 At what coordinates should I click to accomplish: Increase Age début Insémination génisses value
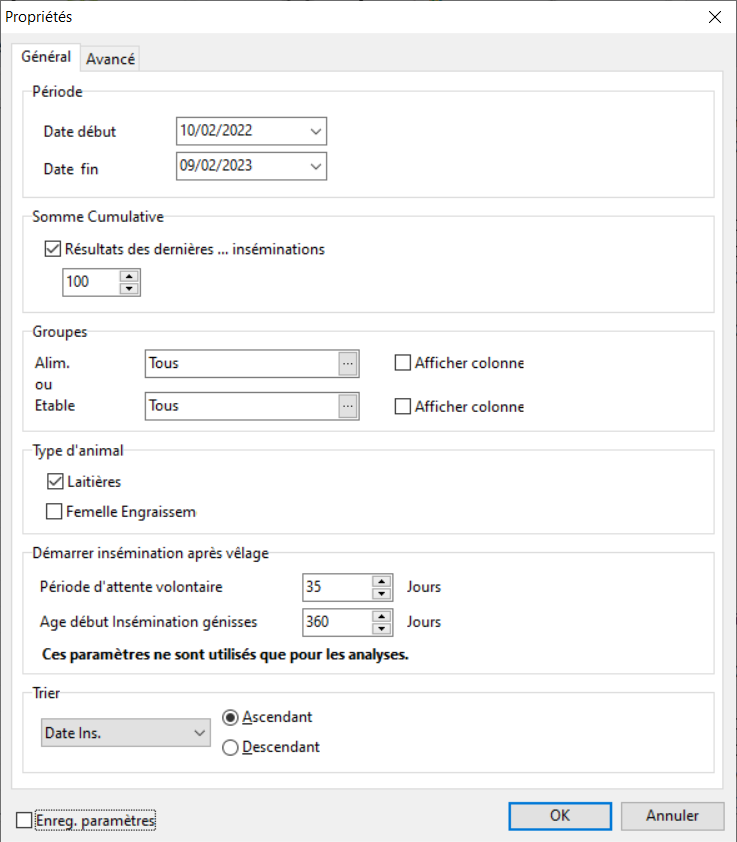[381, 616]
